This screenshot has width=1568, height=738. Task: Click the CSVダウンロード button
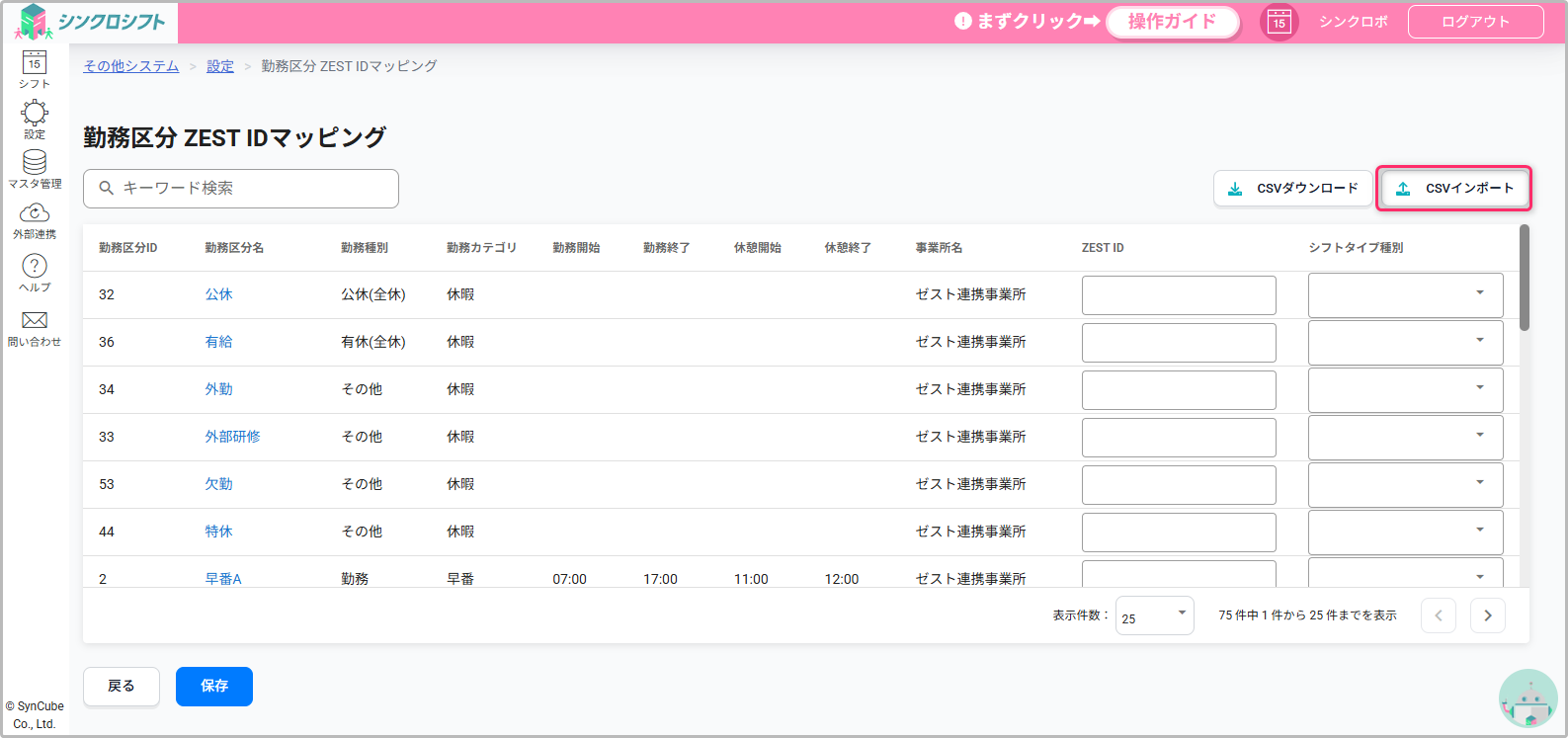[1292, 188]
